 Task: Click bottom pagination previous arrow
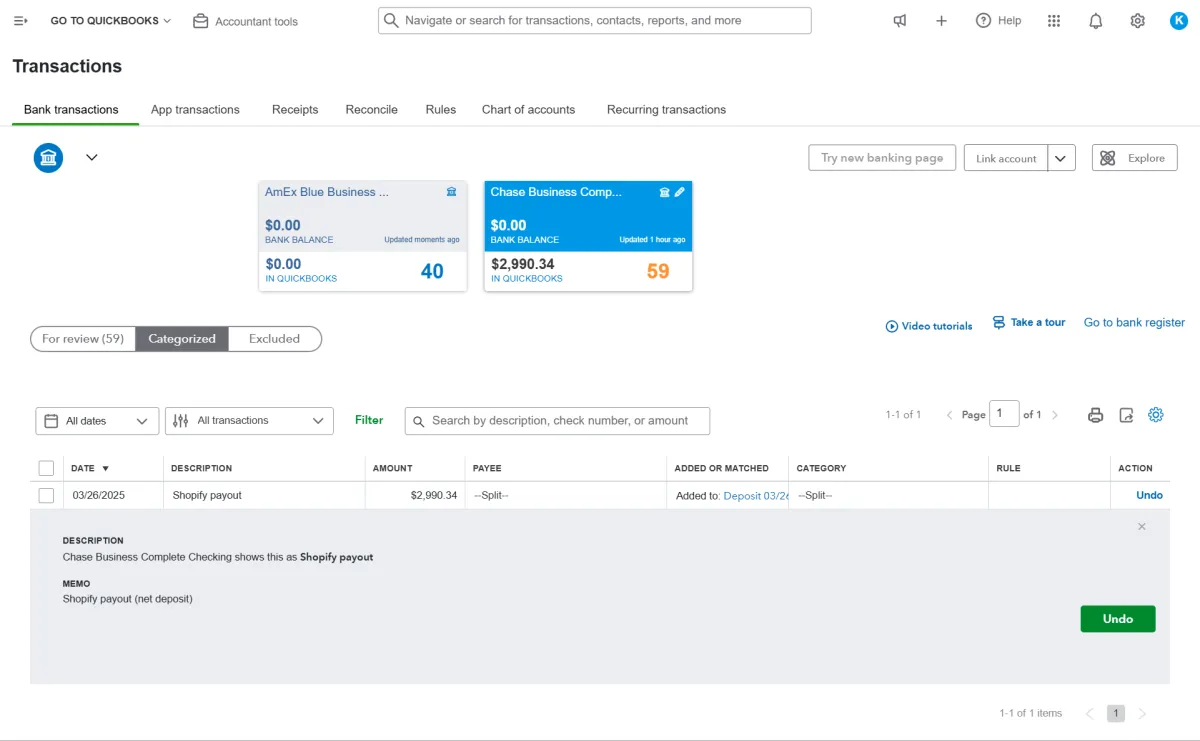(x=1089, y=713)
